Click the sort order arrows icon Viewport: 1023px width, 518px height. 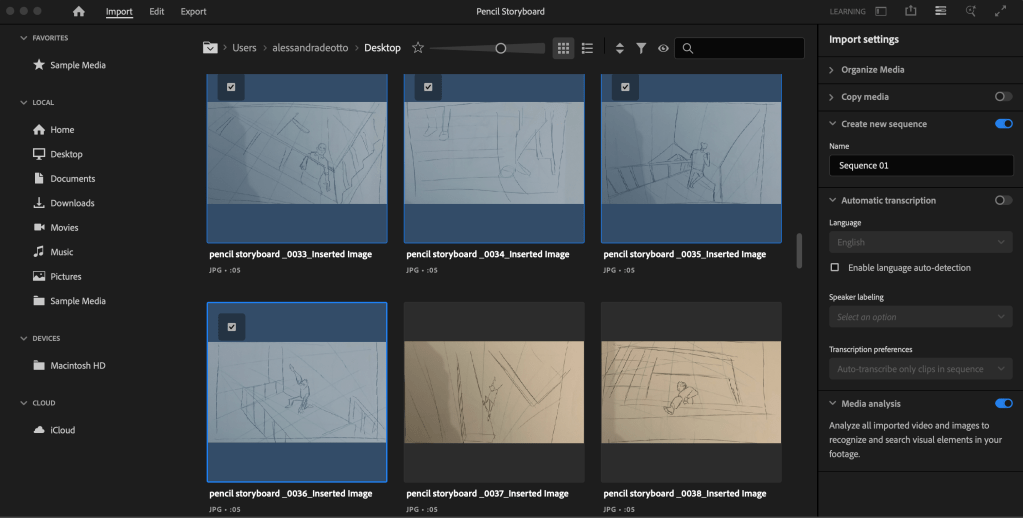[x=619, y=48]
